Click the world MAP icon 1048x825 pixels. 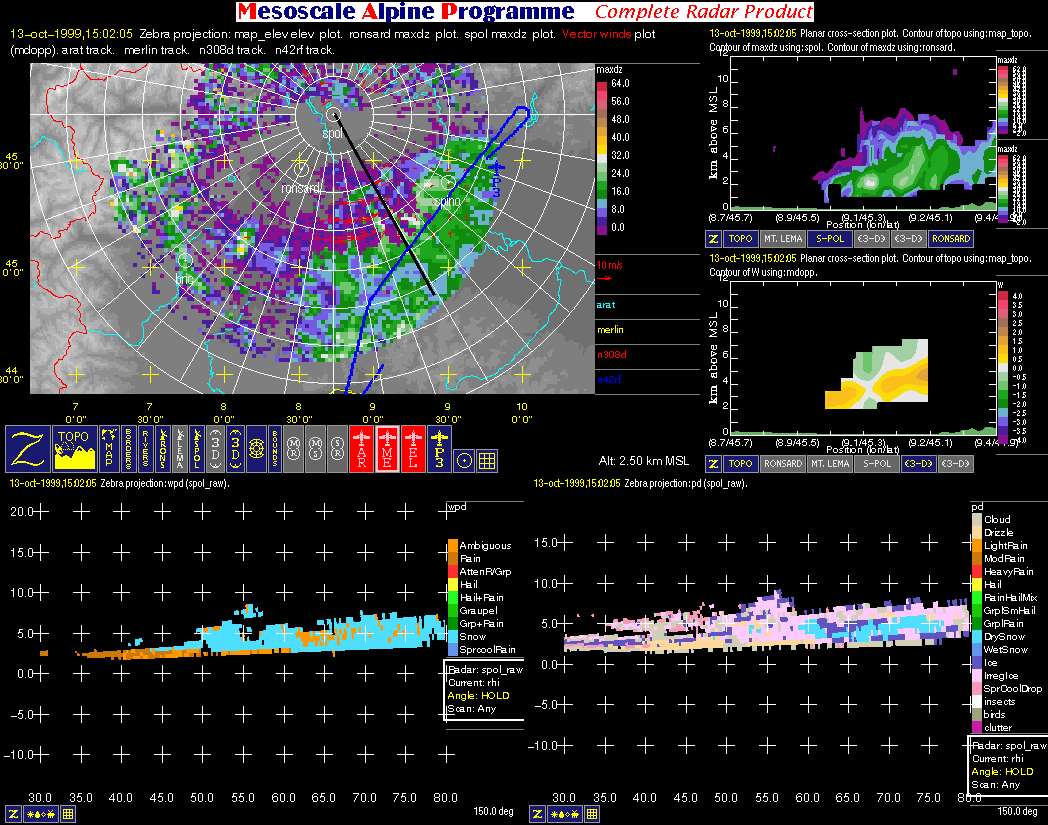pyautogui.click(x=108, y=448)
